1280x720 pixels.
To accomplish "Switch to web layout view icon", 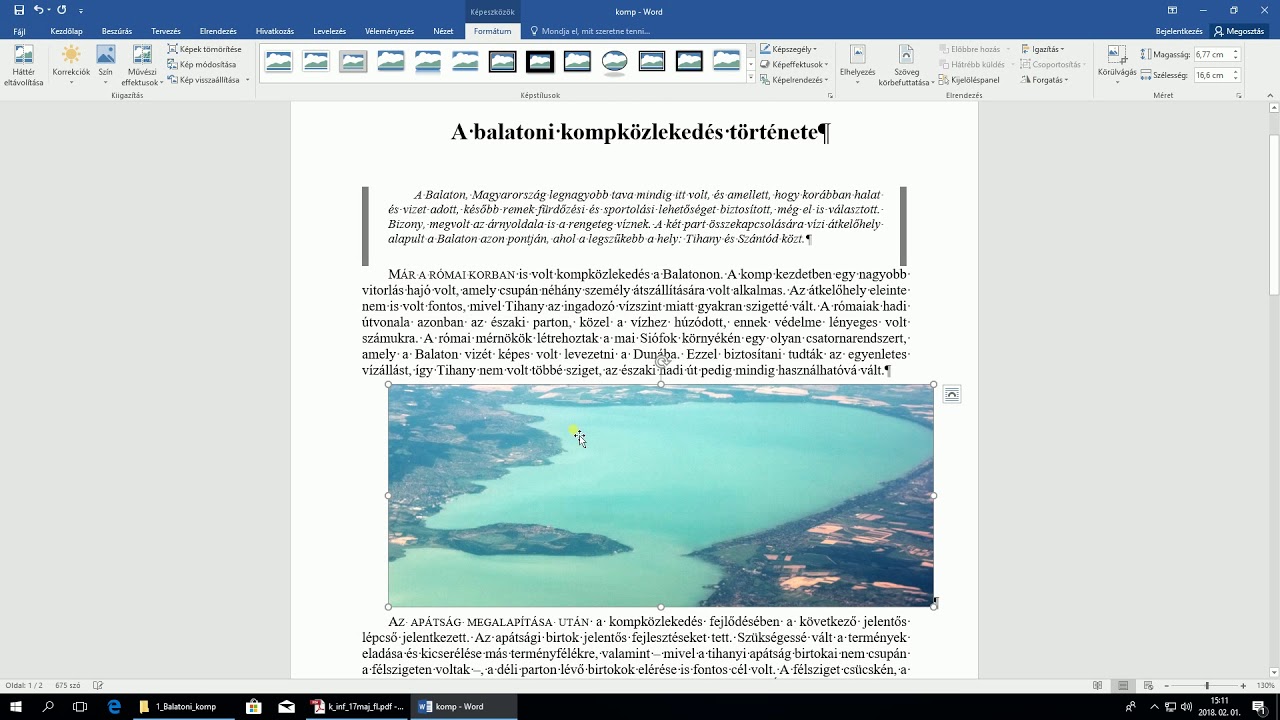I will coord(1148,685).
